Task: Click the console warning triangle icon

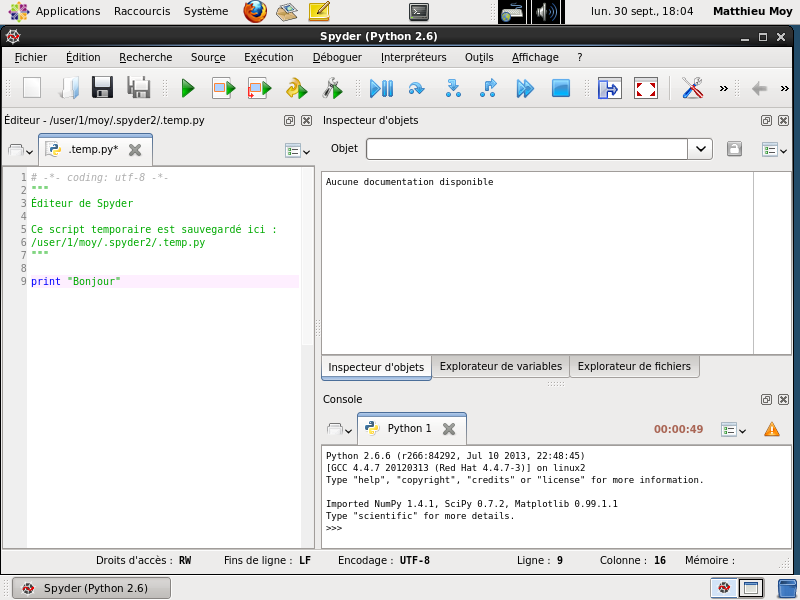Action: click(772, 429)
